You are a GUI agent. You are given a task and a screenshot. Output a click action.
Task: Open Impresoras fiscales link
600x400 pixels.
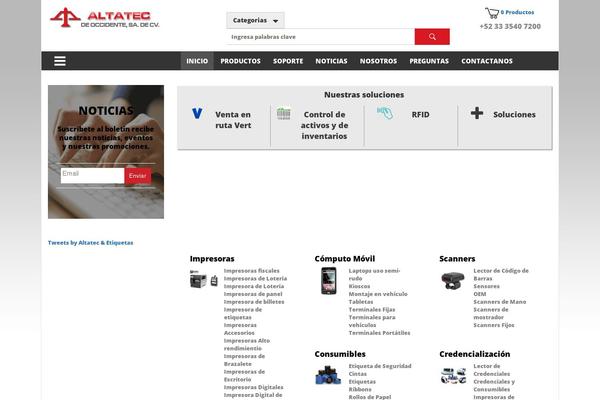[x=251, y=271]
